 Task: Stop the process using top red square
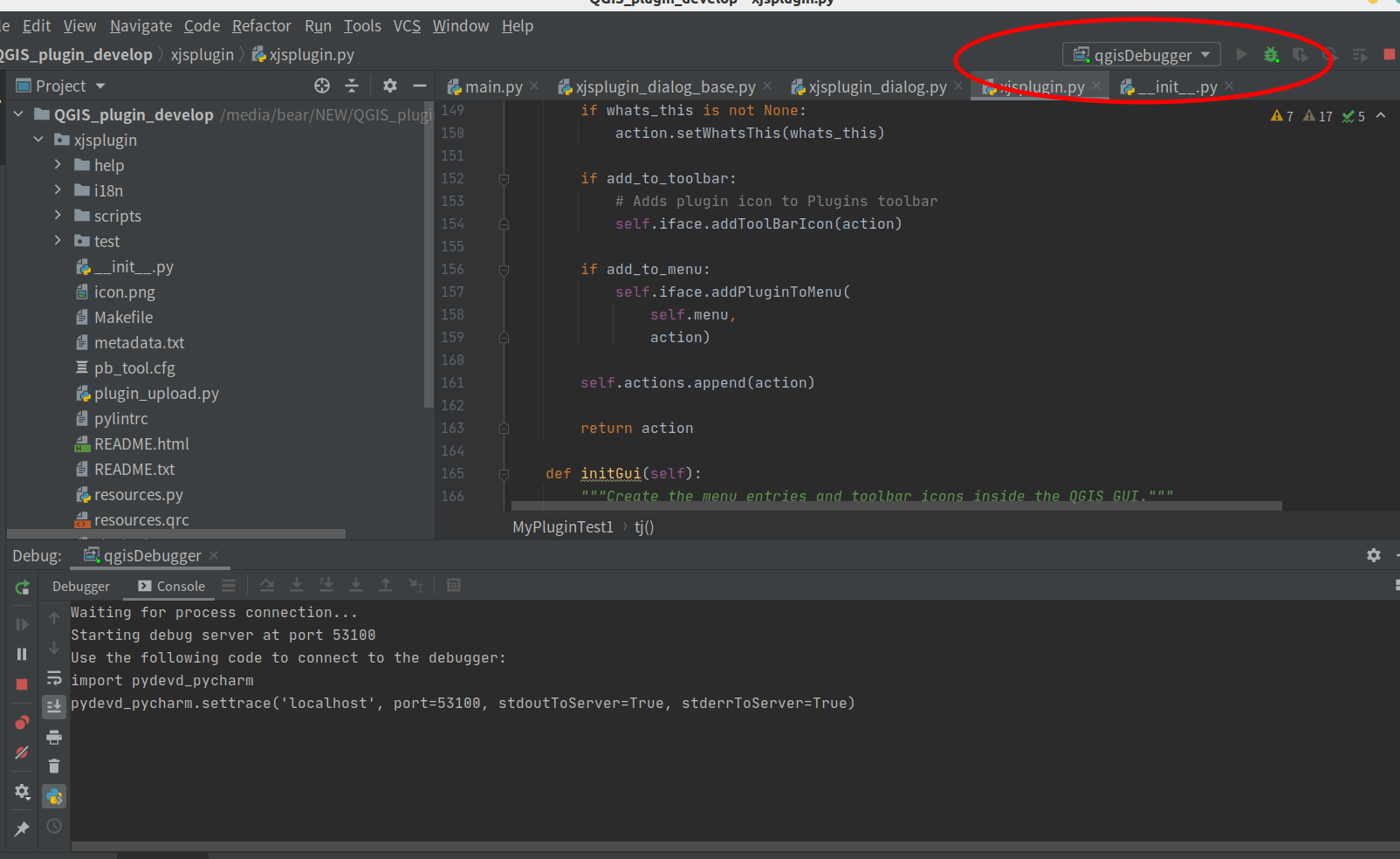1390,55
